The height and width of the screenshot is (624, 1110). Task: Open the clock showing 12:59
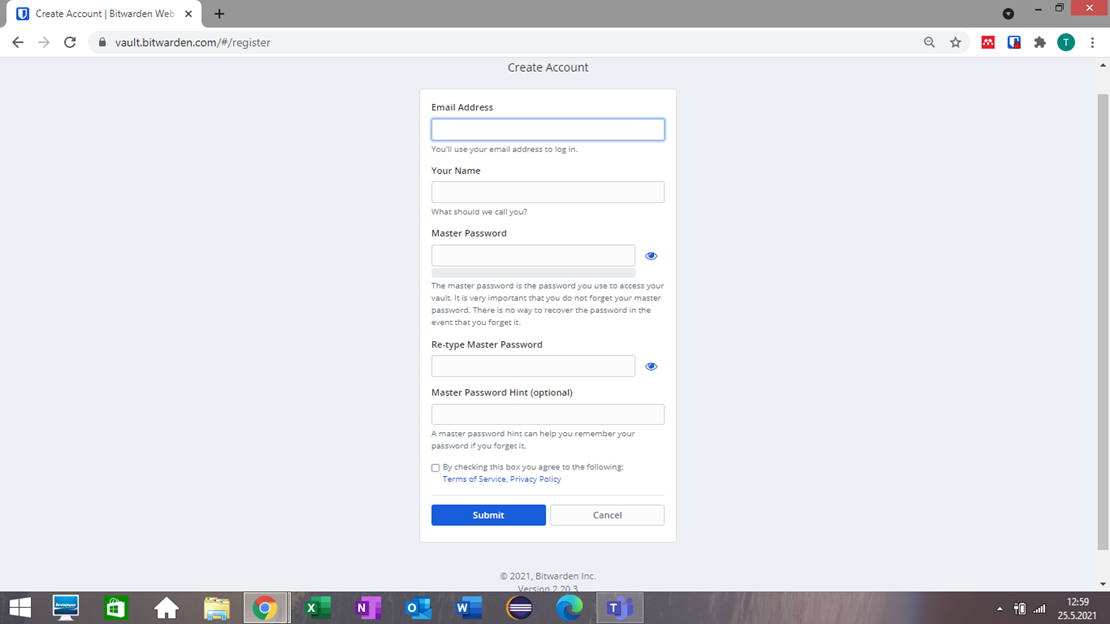pos(1077,608)
